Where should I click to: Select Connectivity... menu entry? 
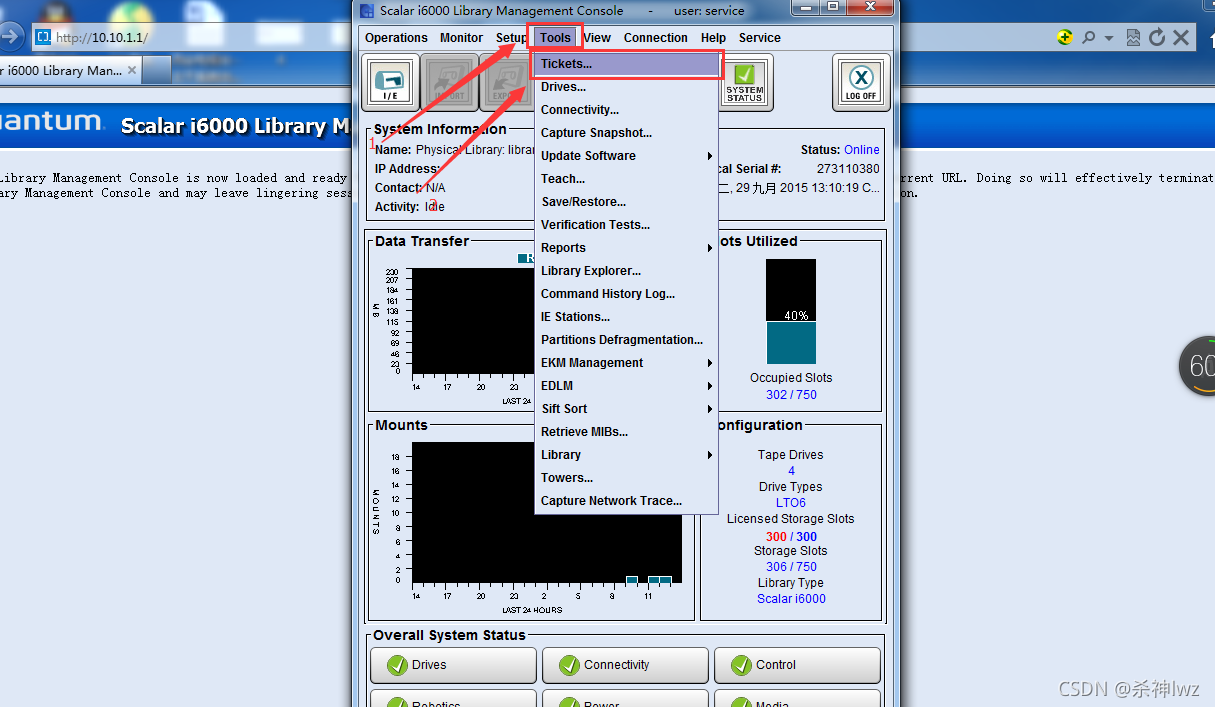(627, 110)
